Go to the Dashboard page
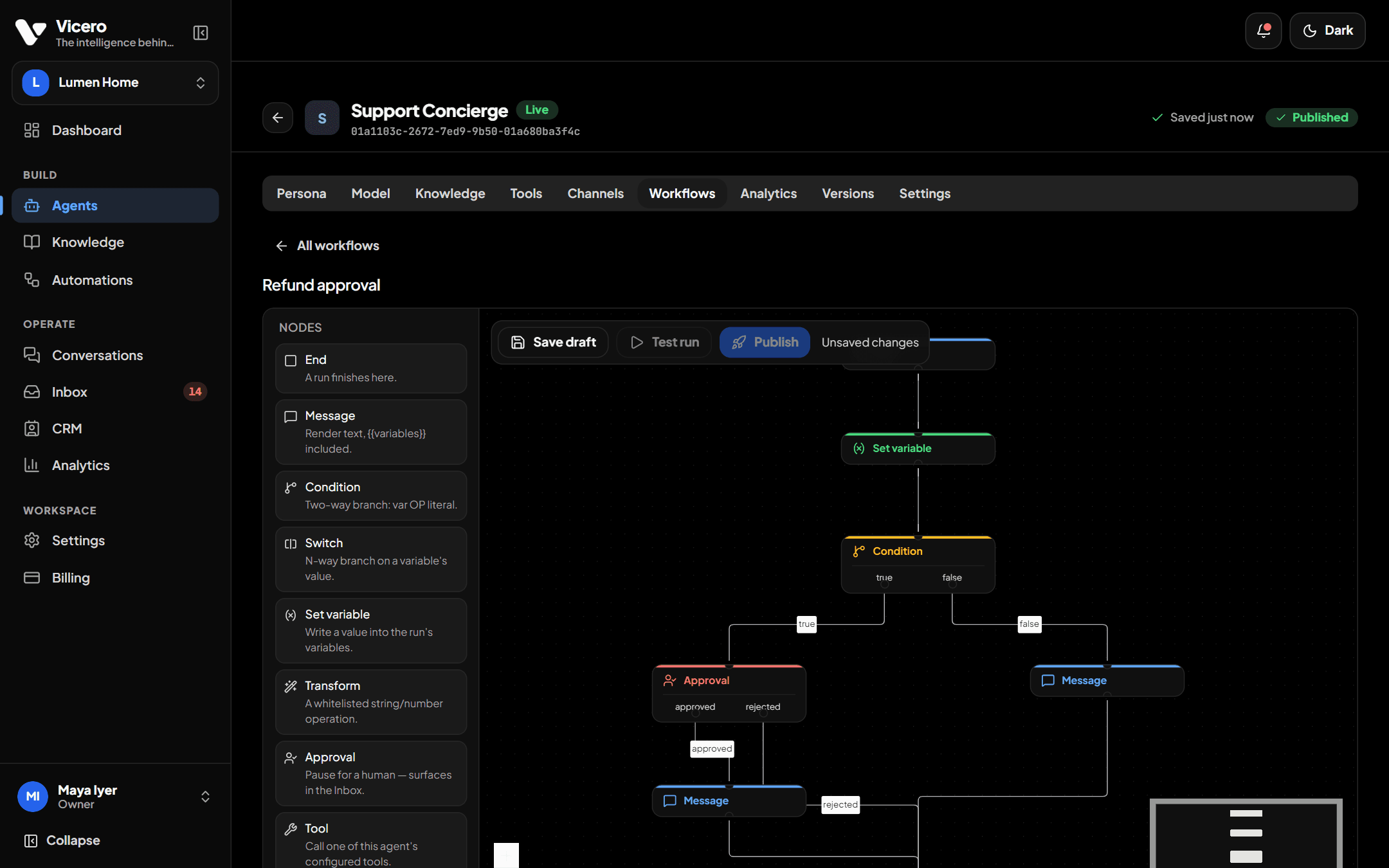This screenshot has width=1389, height=868. click(x=115, y=131)
